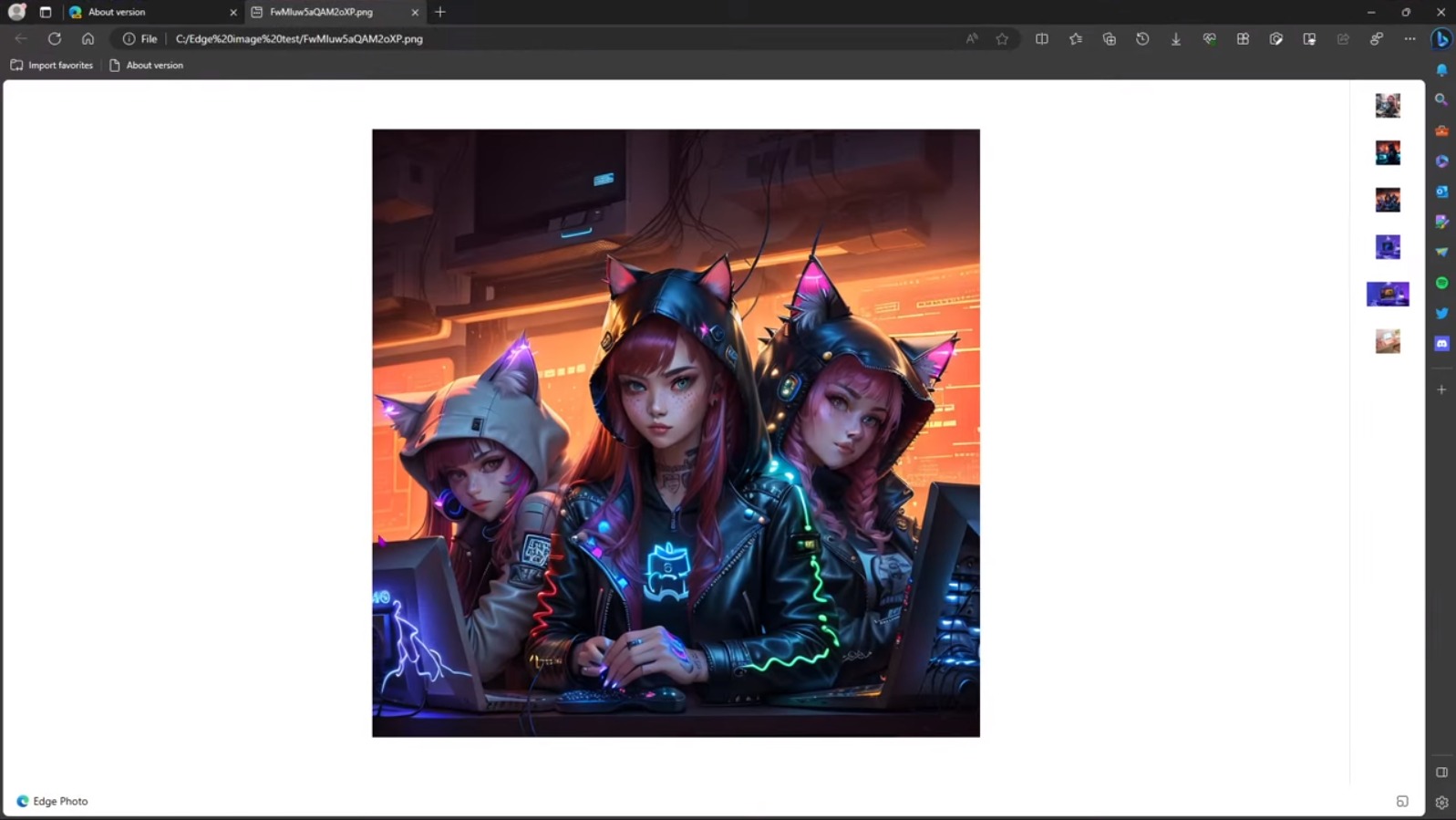Select the wide purple desktop thumbnail
This screenshot has width=1456, height=820.
(1388, 294)
